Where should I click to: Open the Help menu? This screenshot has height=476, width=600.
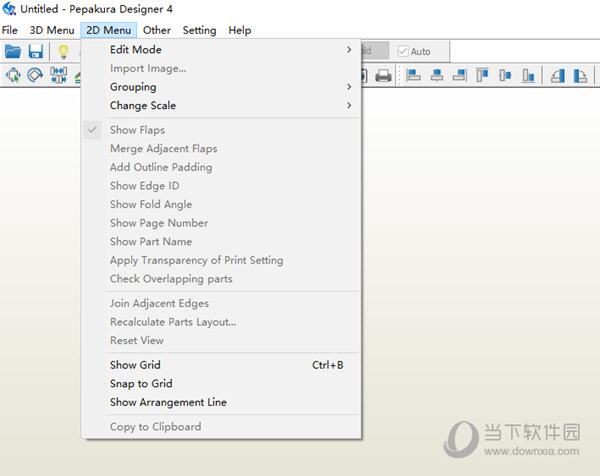click(x=240, y=30)
